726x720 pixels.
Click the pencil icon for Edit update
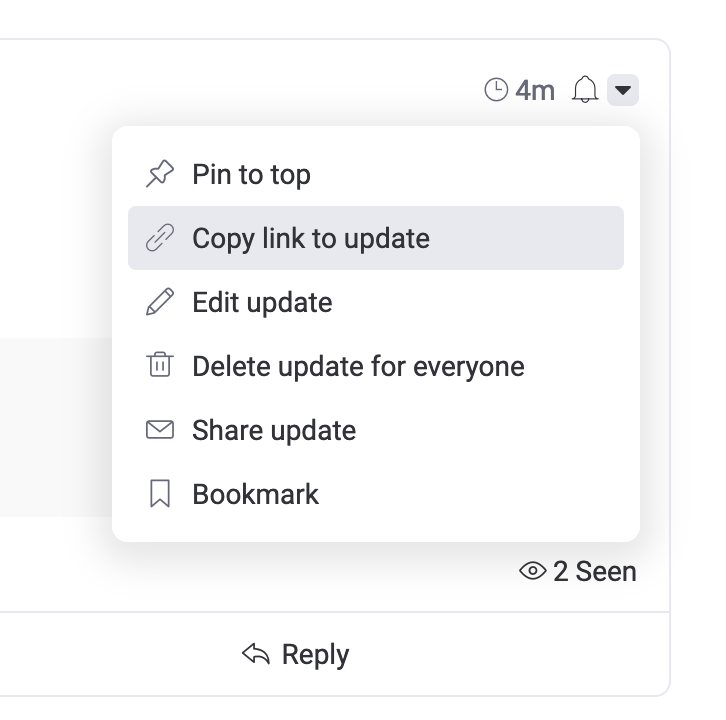pyautogui.click(x=160, y=301)
